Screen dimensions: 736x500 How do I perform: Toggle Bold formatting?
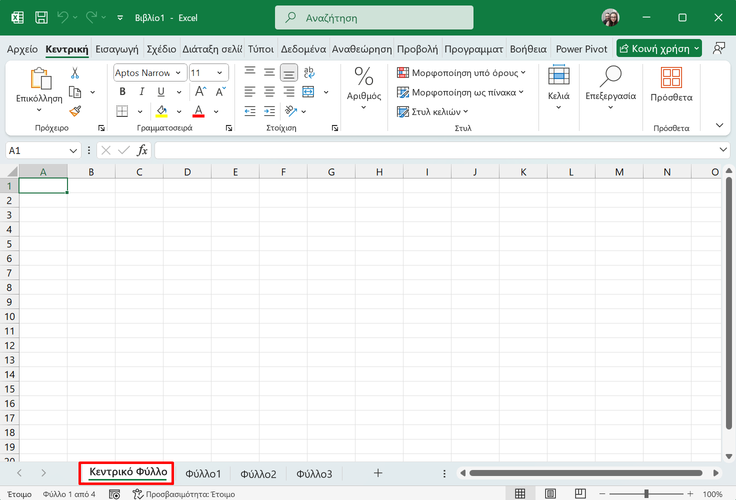click(122, 91)
